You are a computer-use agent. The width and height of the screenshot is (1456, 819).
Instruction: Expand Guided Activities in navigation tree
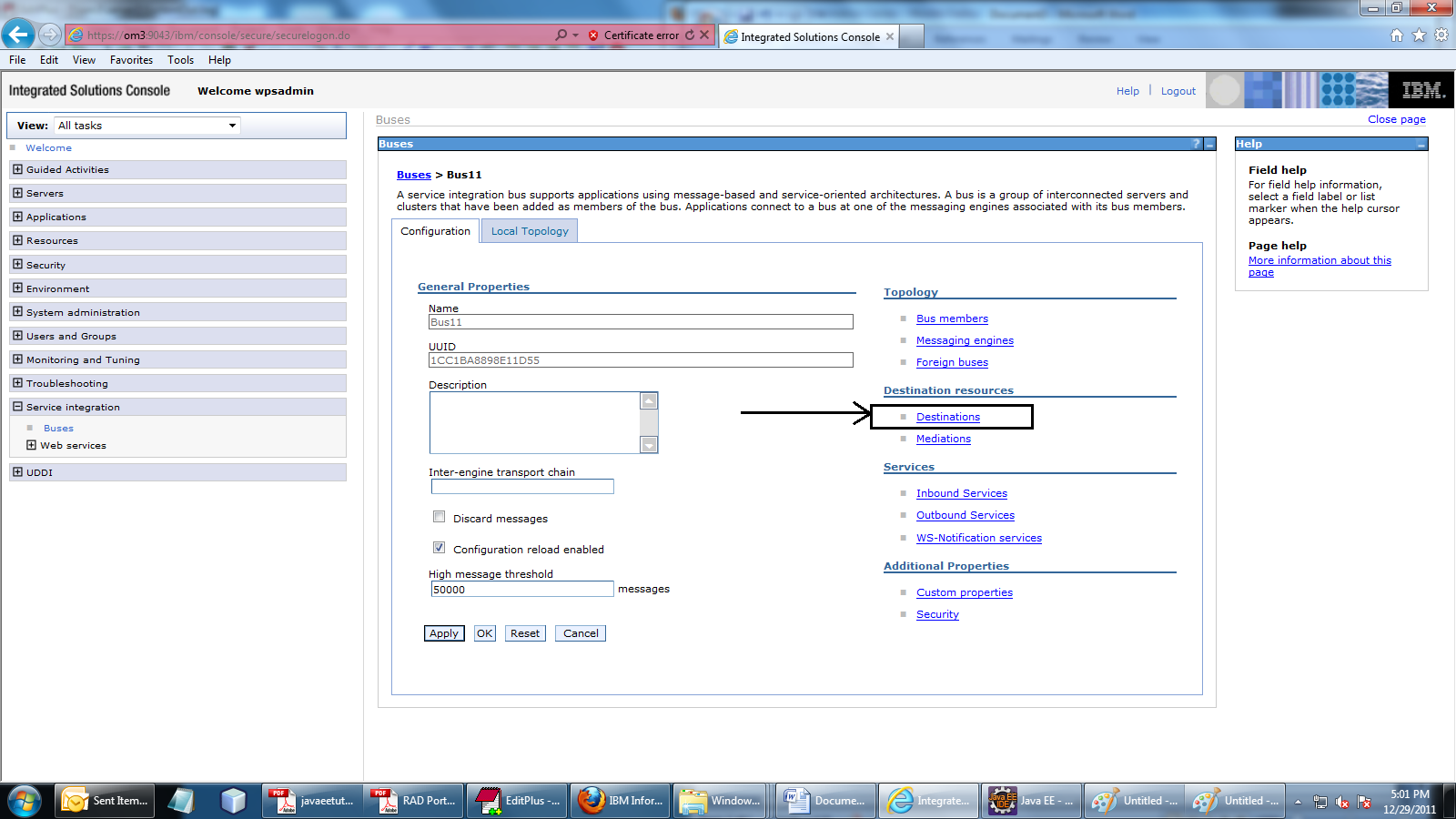tap(17, 169)
